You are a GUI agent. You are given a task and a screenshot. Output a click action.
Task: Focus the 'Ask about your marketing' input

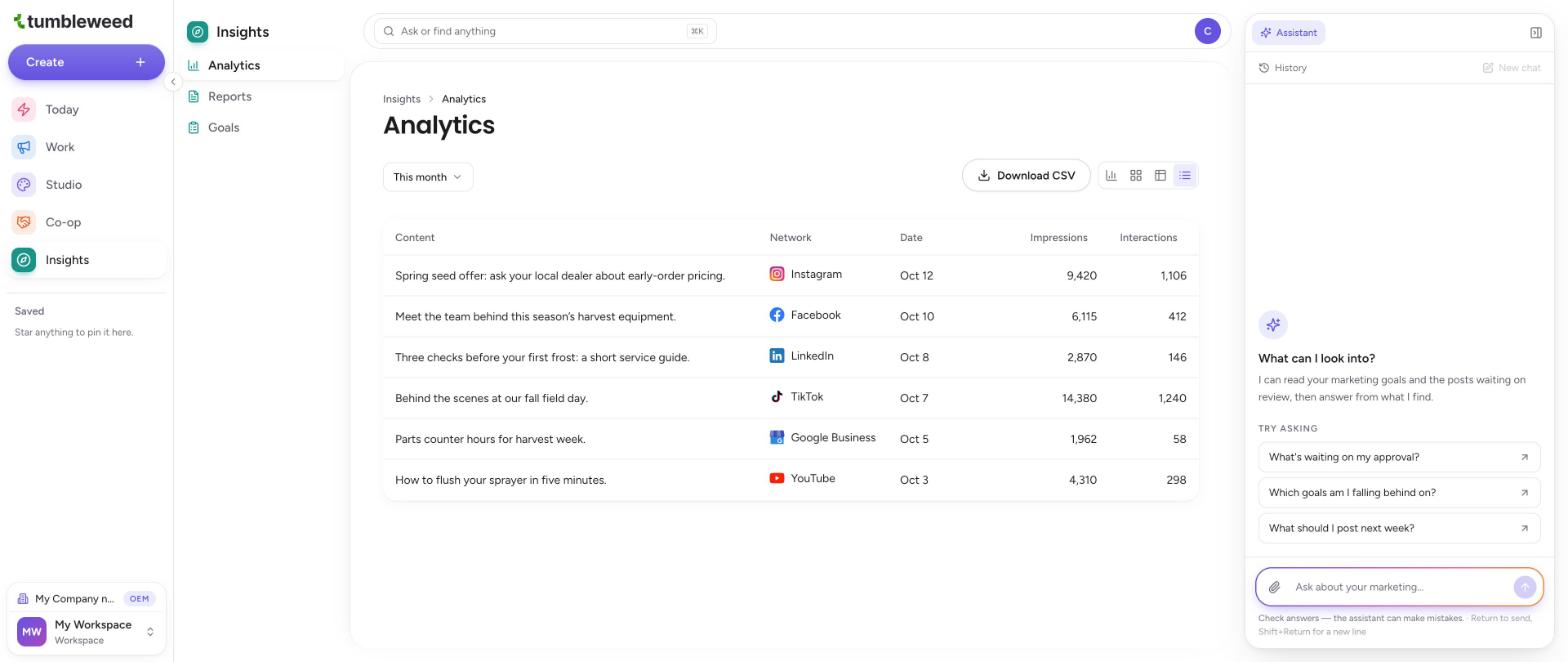(1399, 588)
